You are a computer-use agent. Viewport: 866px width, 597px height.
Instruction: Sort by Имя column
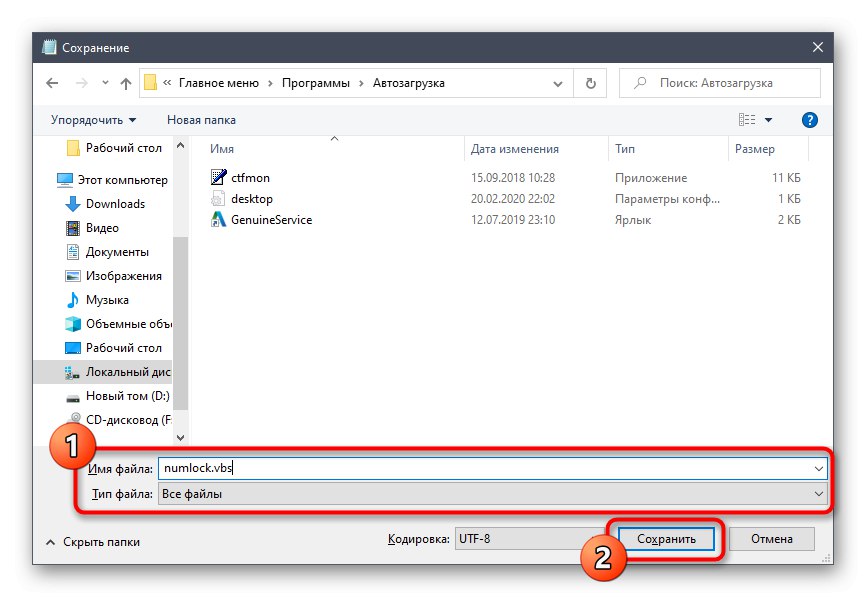221,149
